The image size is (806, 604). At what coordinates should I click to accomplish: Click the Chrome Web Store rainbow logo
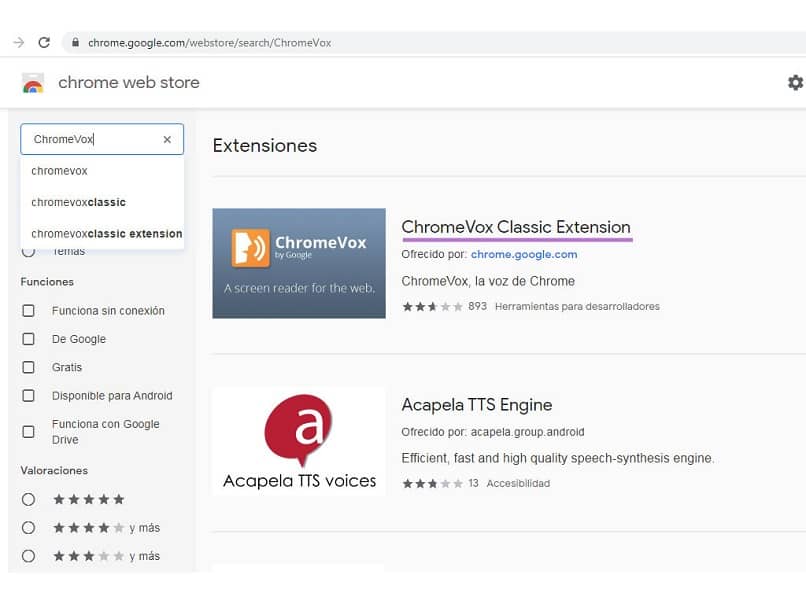pos(33,83)
